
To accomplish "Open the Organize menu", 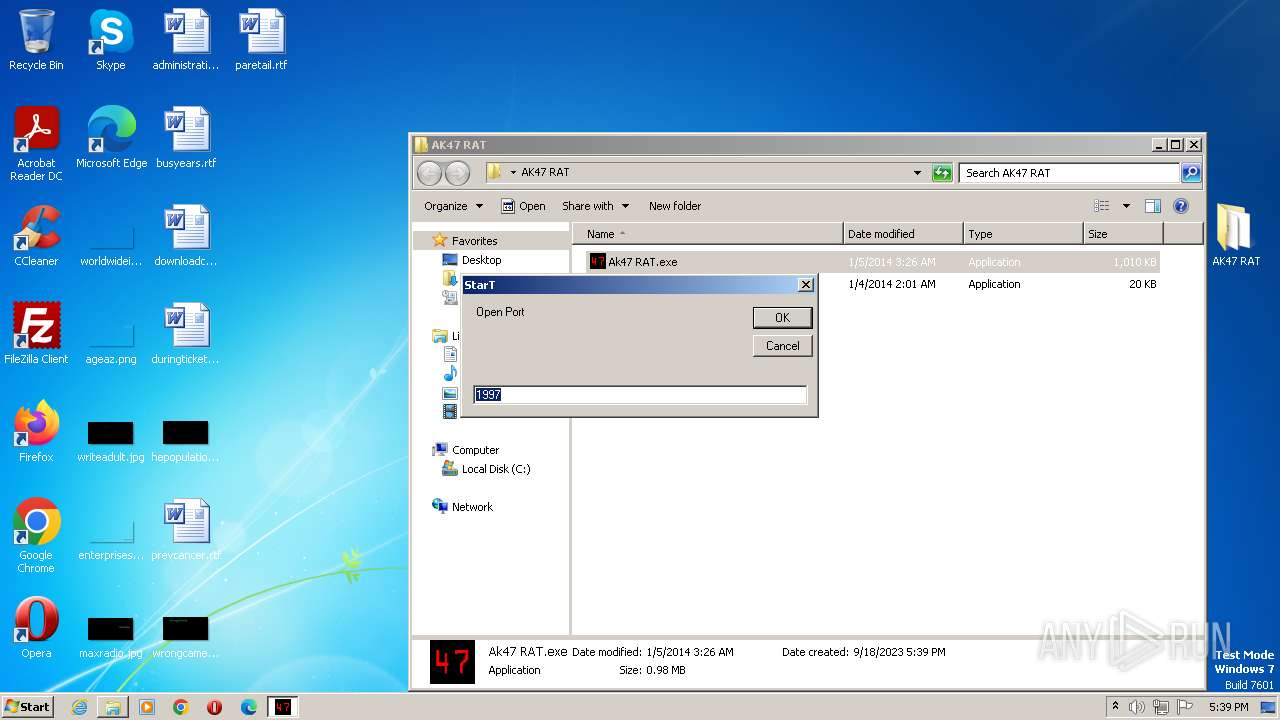I will point(453,206).
